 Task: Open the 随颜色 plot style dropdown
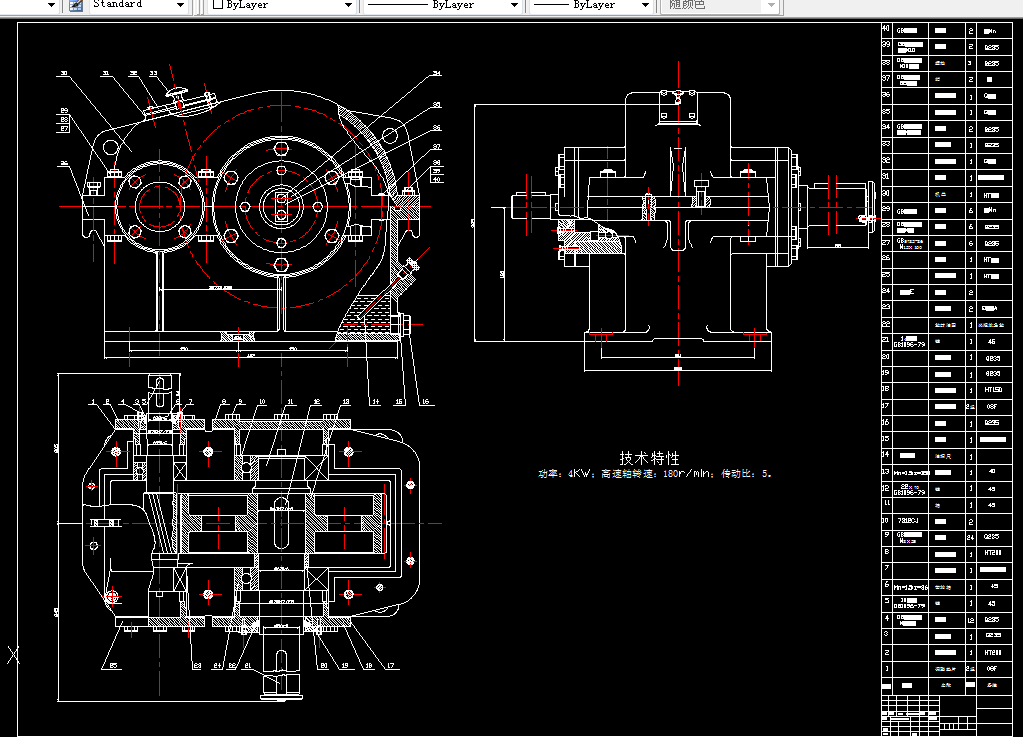tap(771, 5)
